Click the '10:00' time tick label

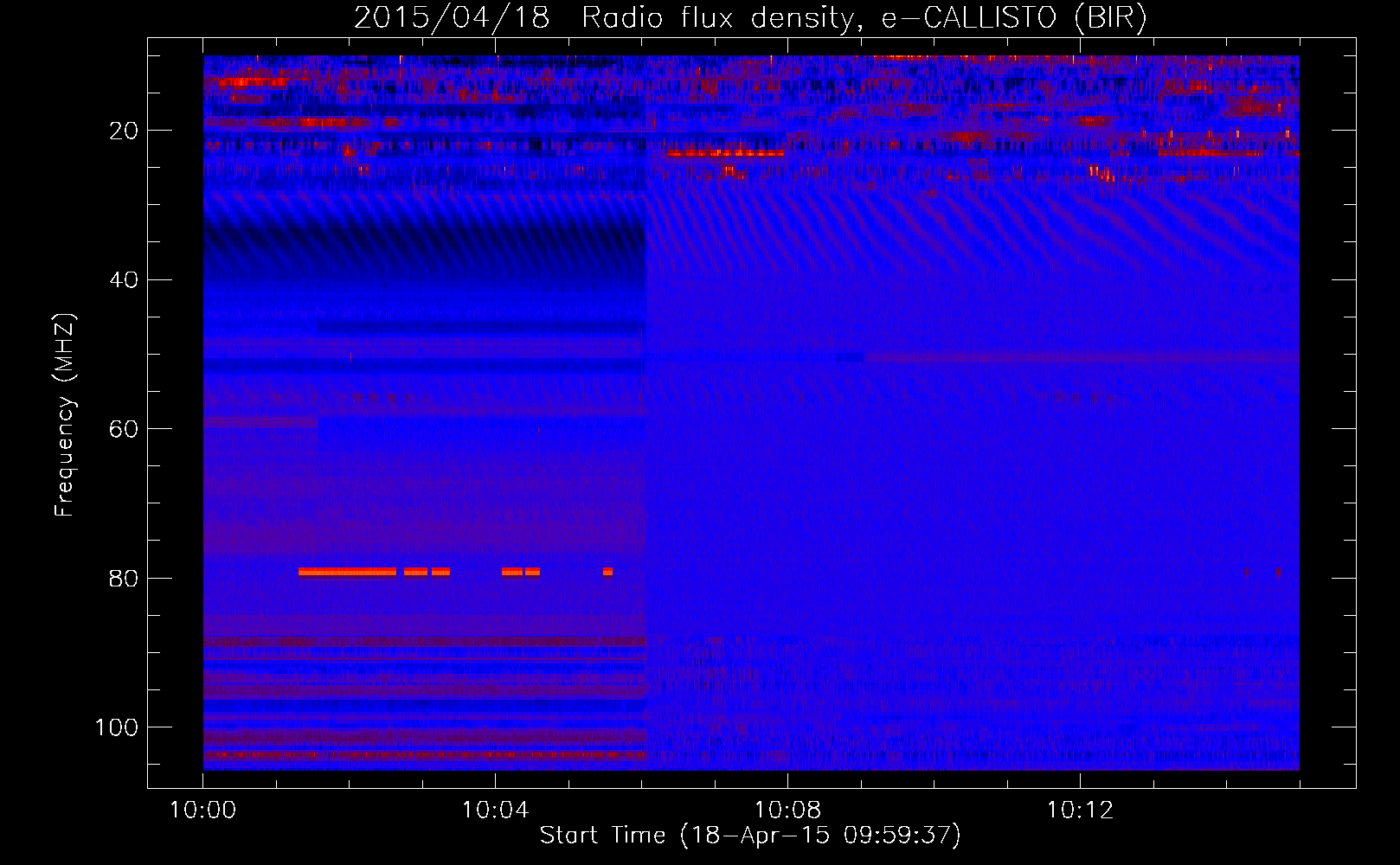click(202, 810)
